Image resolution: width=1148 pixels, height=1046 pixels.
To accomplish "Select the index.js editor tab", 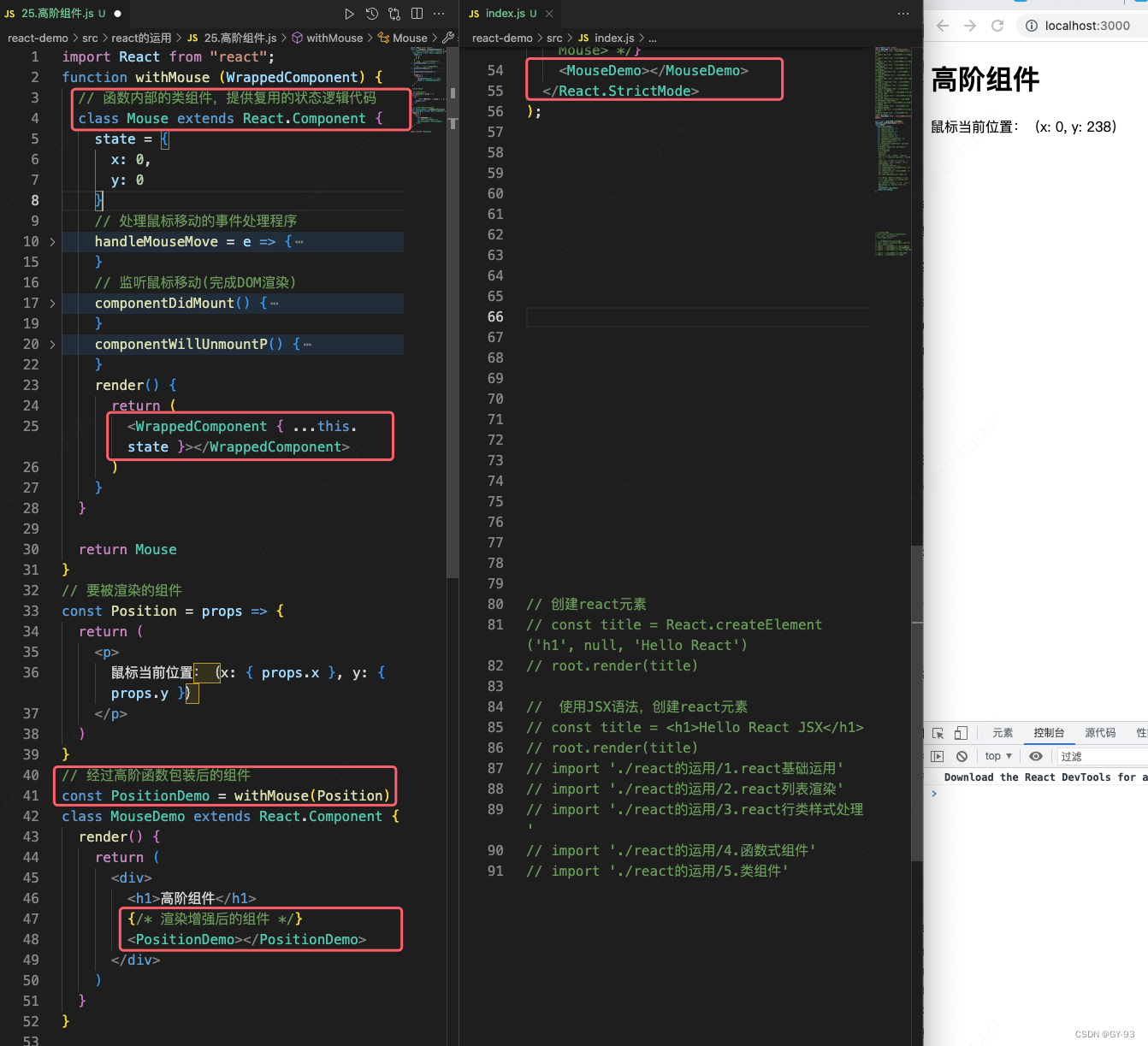I will pos(511,14).
